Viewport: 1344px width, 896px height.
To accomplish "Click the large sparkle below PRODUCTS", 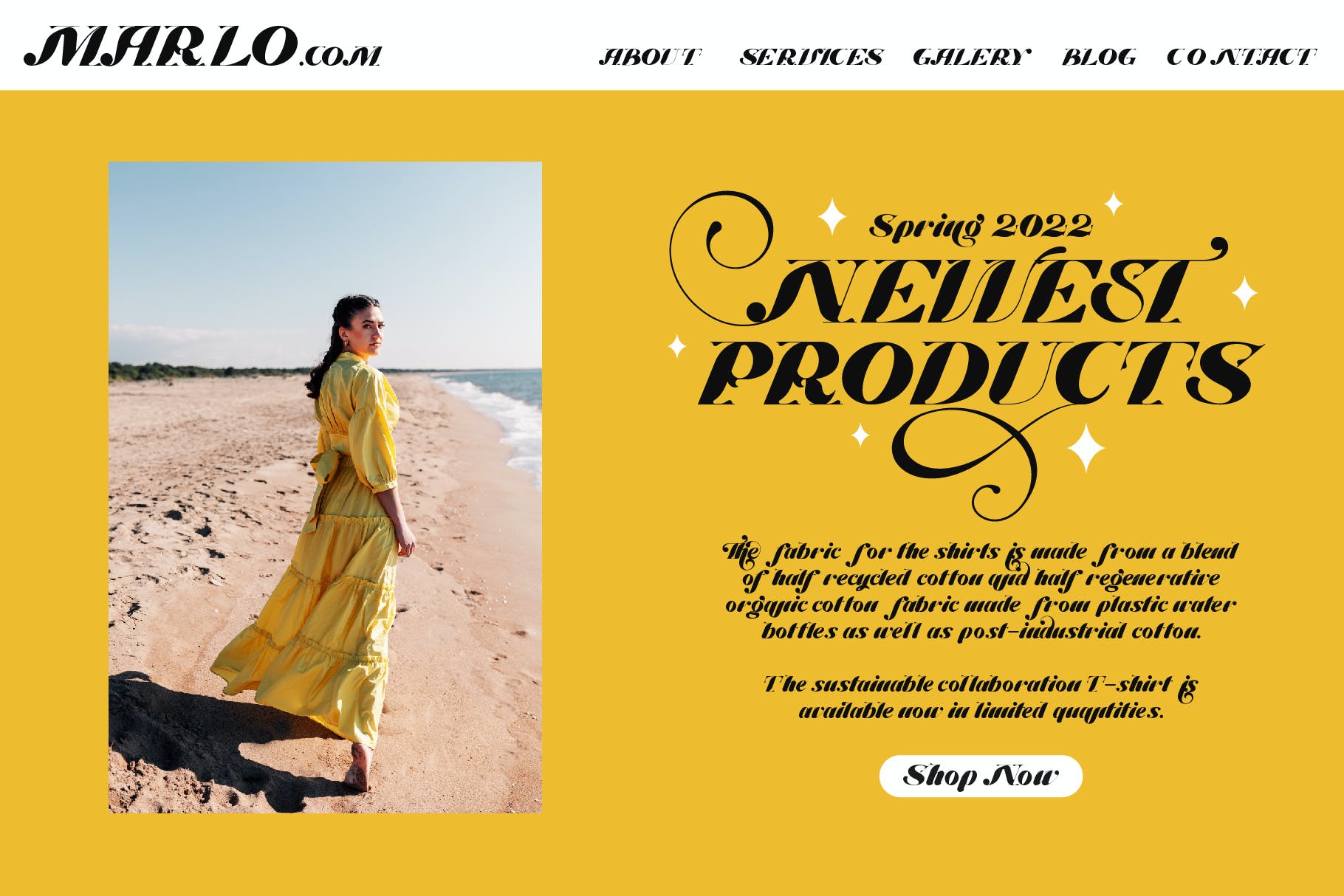I will click(1086, 447).
